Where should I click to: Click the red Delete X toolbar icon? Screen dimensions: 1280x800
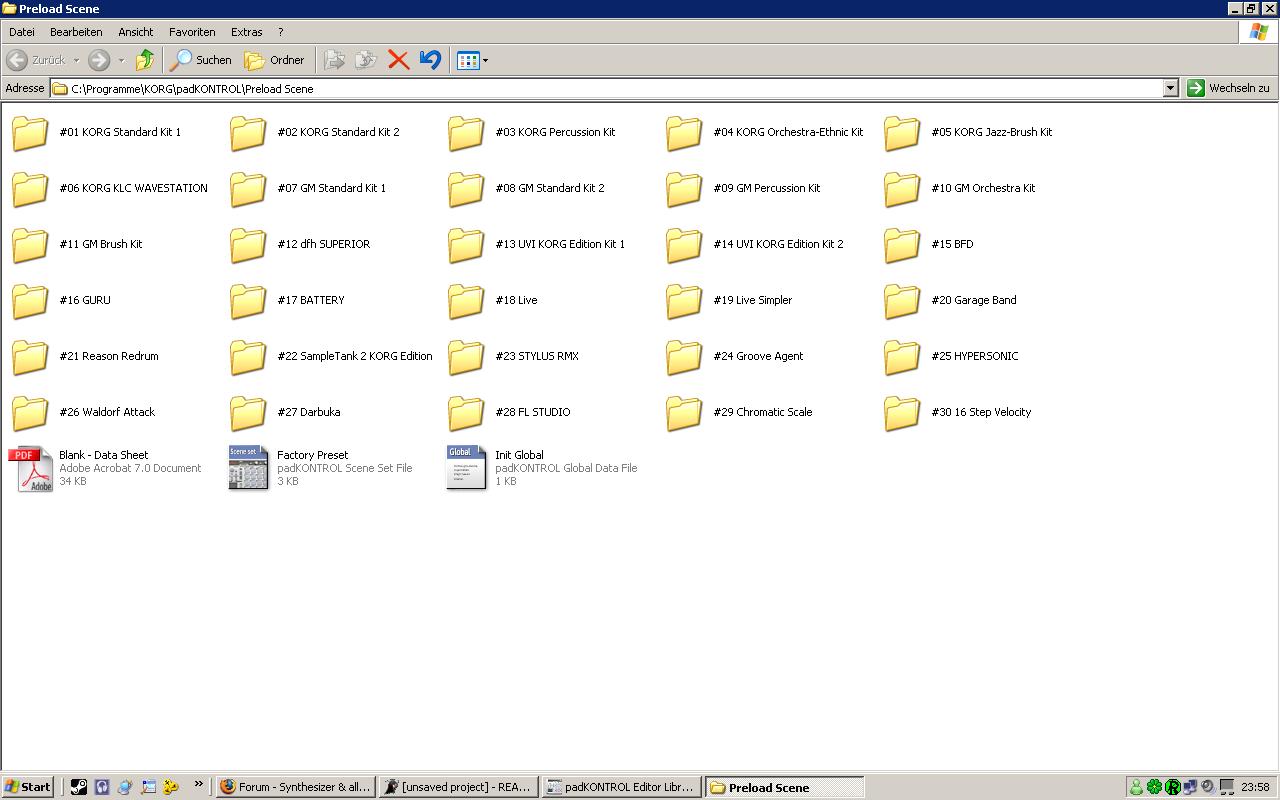(398, 60)
